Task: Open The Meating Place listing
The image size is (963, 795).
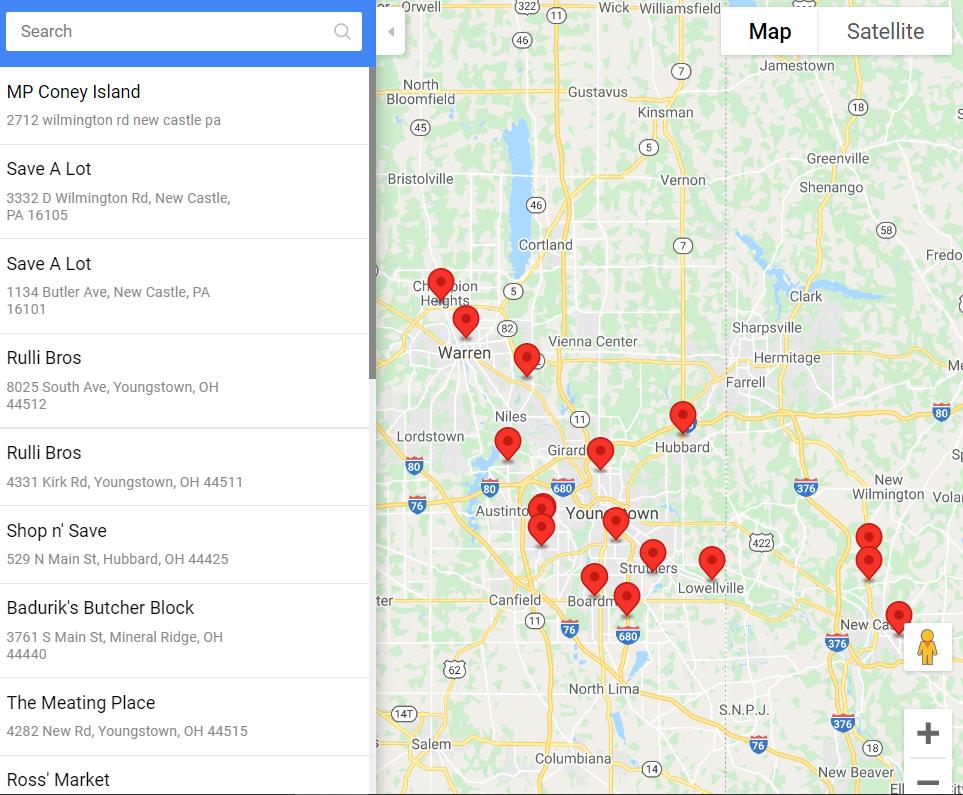Action: 184,717
